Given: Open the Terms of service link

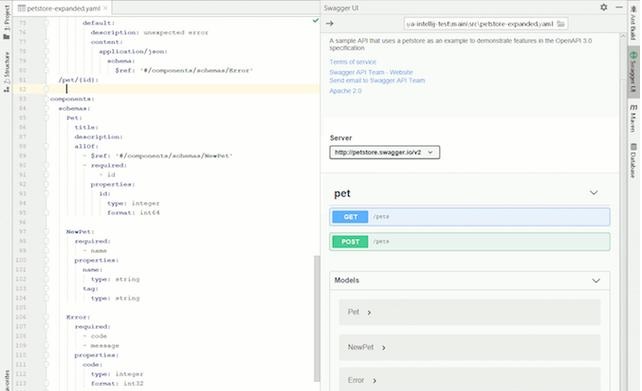Looking at the screenshot, I should pos(353,62).
